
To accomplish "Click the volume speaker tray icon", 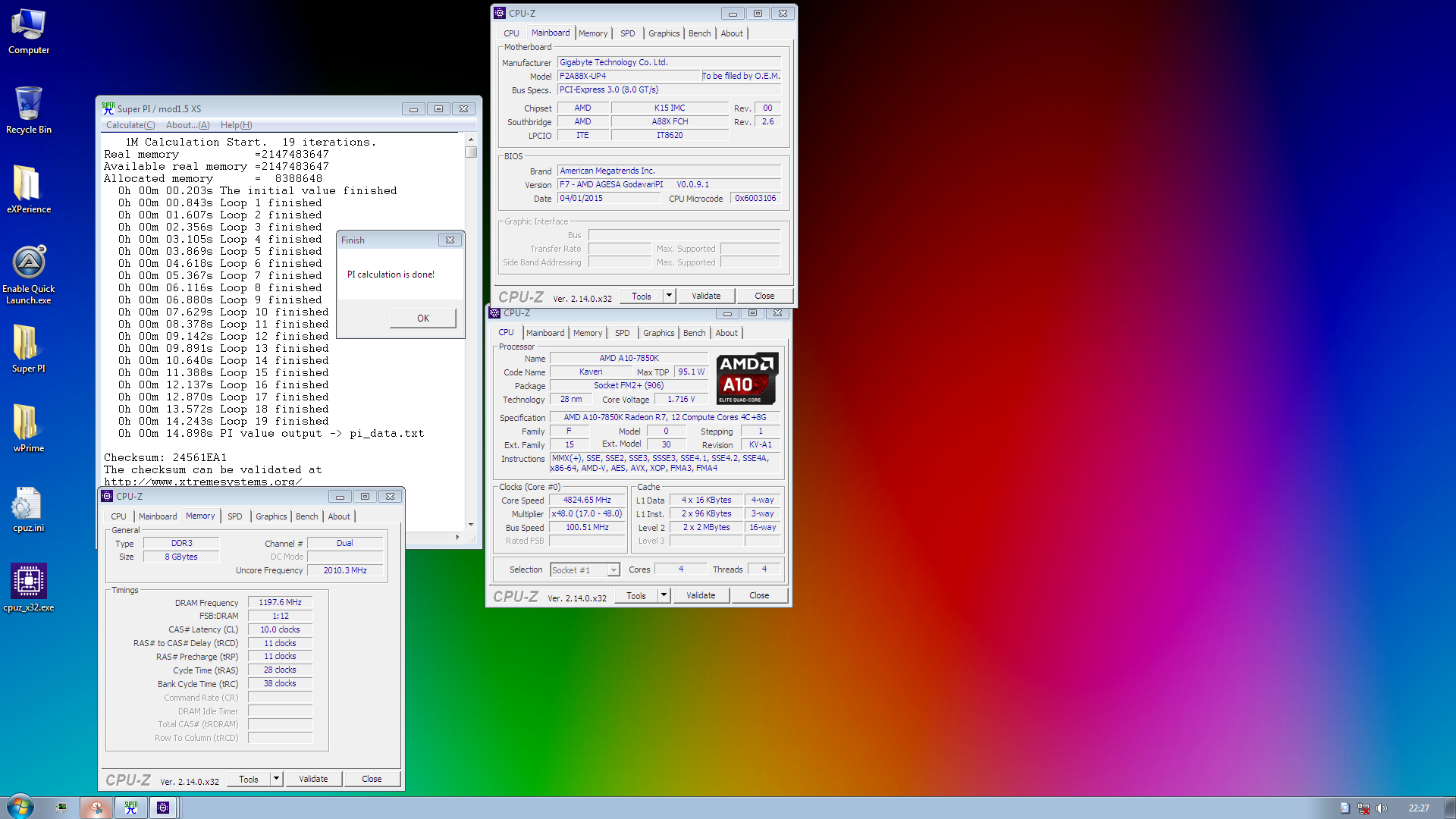I will coord(1381,808).
